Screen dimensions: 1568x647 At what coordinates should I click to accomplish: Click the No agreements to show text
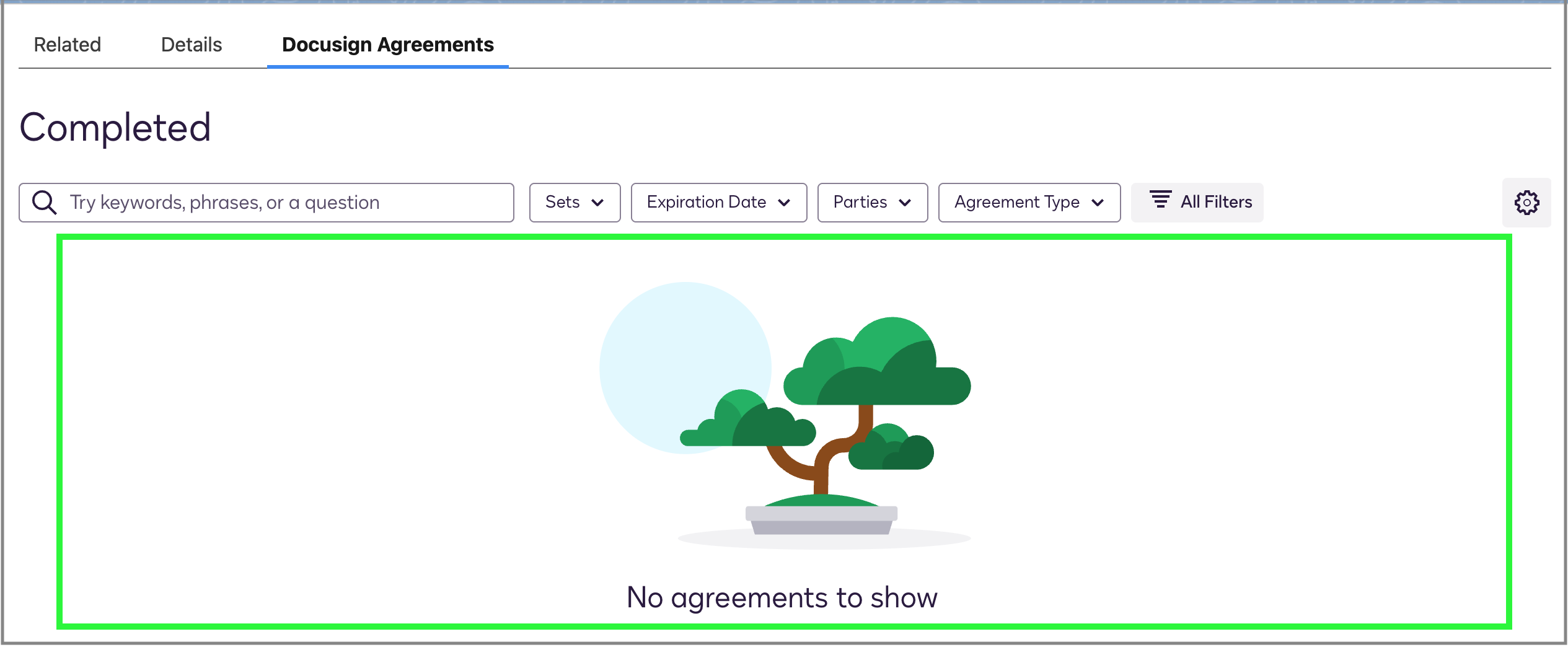tap(783, 597)
